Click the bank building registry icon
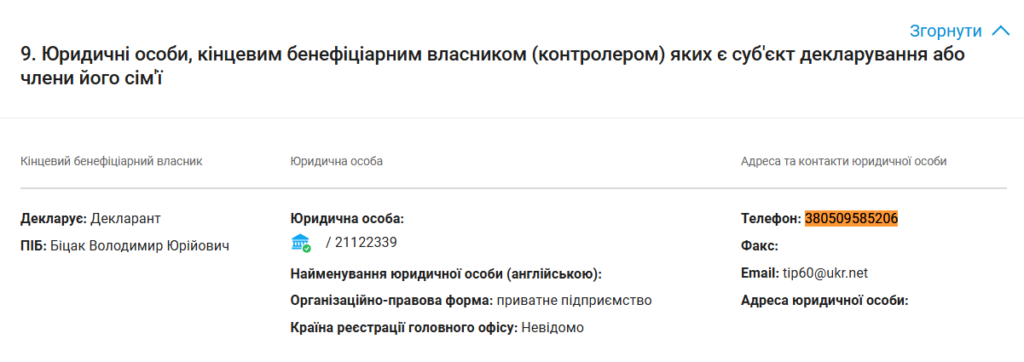Viewport: 1024px width, 362px height. click(300, 243)
